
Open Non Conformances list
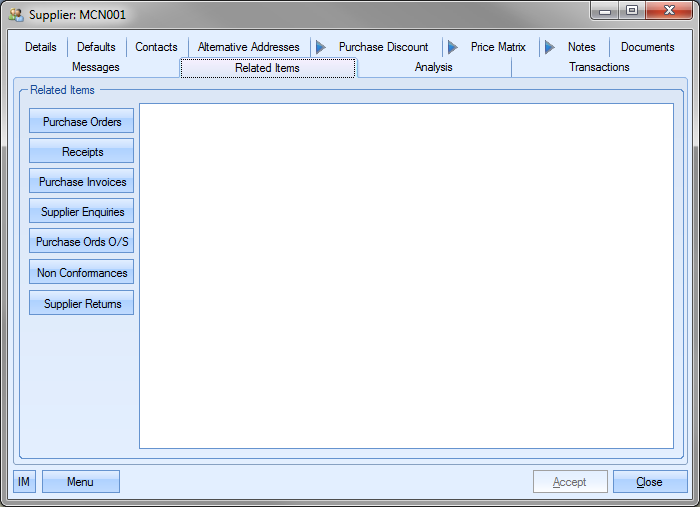pos(82,273)
